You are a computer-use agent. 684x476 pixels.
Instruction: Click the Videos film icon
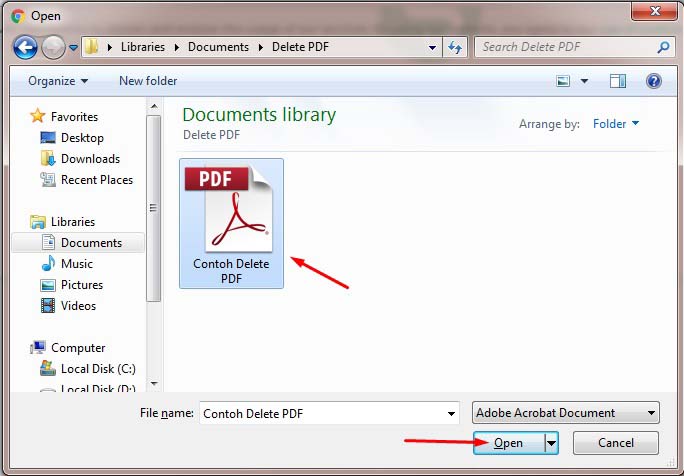(x=48, y=305)
